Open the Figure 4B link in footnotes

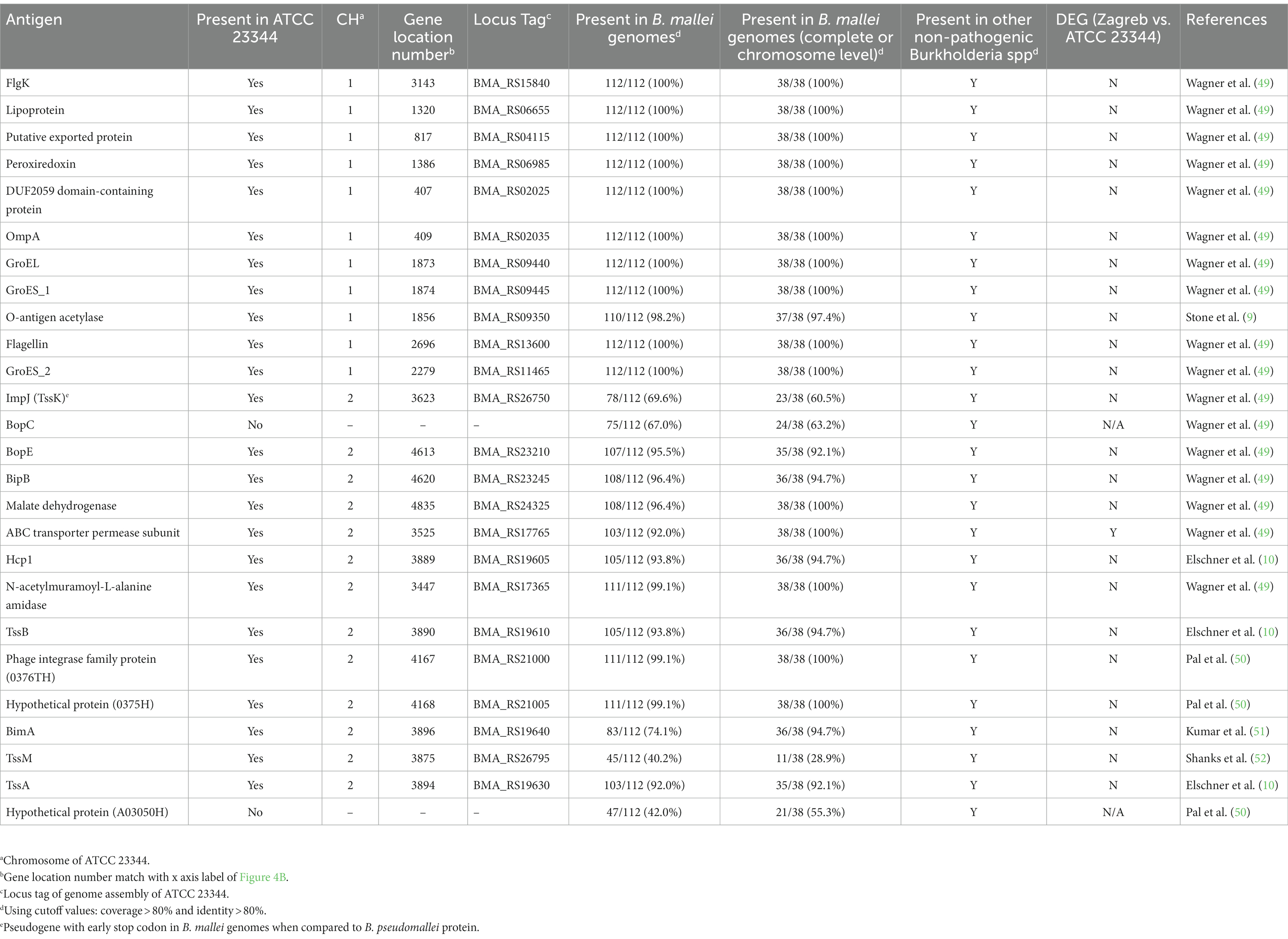262,877
